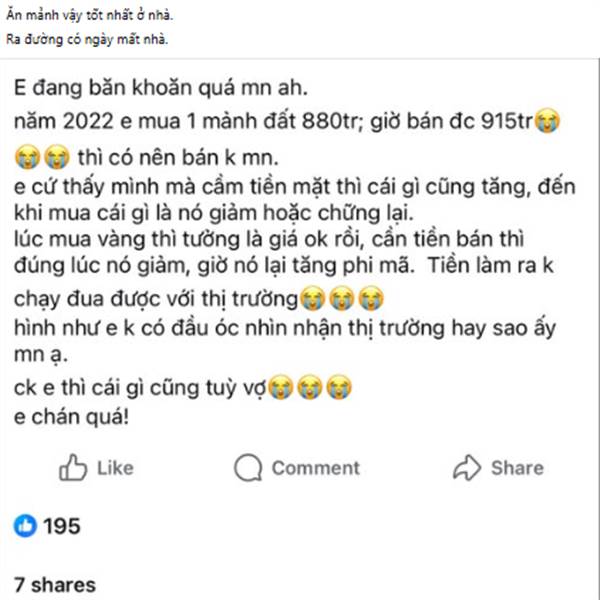Open the 195 reactions count
This screenshot has height=600, width=600.
[62, 526]
